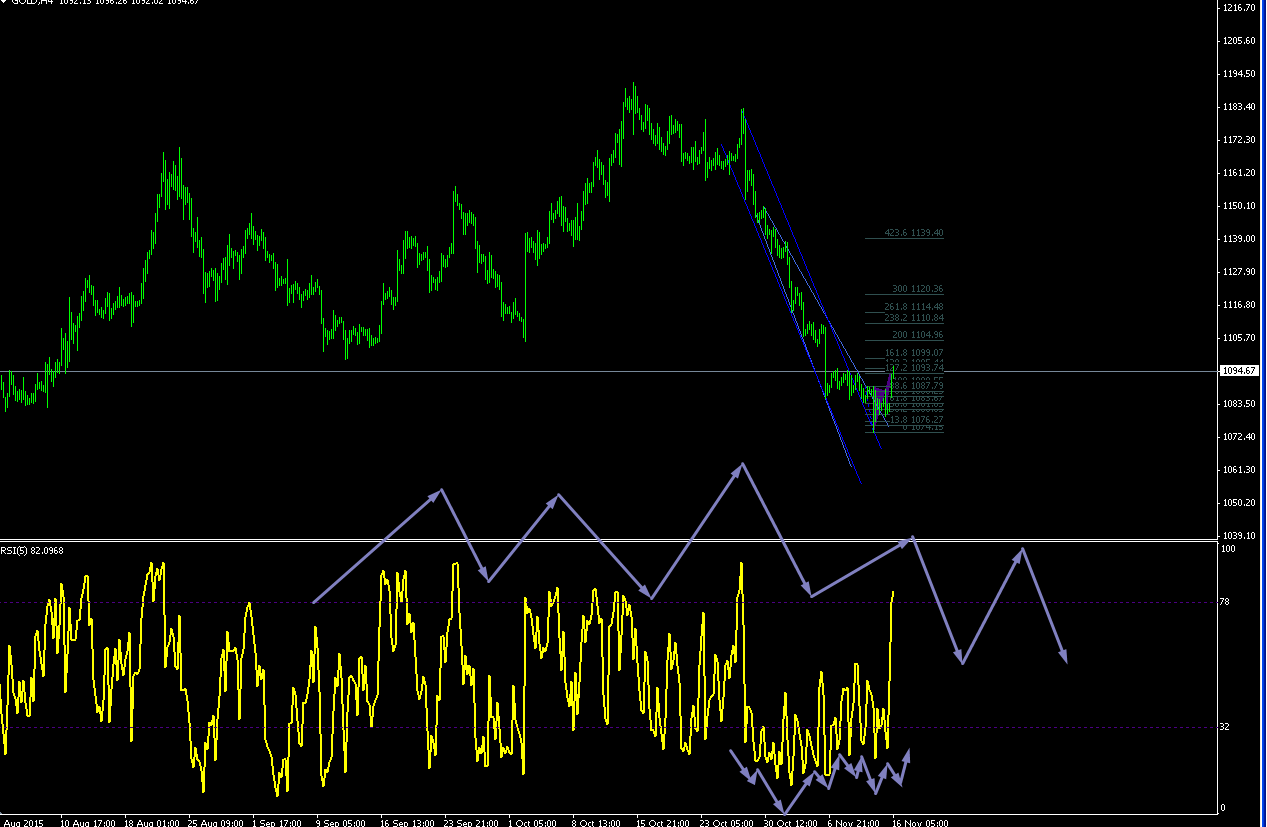1267x827 pixels.
Task: Click the Aug 2015 time label
Action: (22, 822)
